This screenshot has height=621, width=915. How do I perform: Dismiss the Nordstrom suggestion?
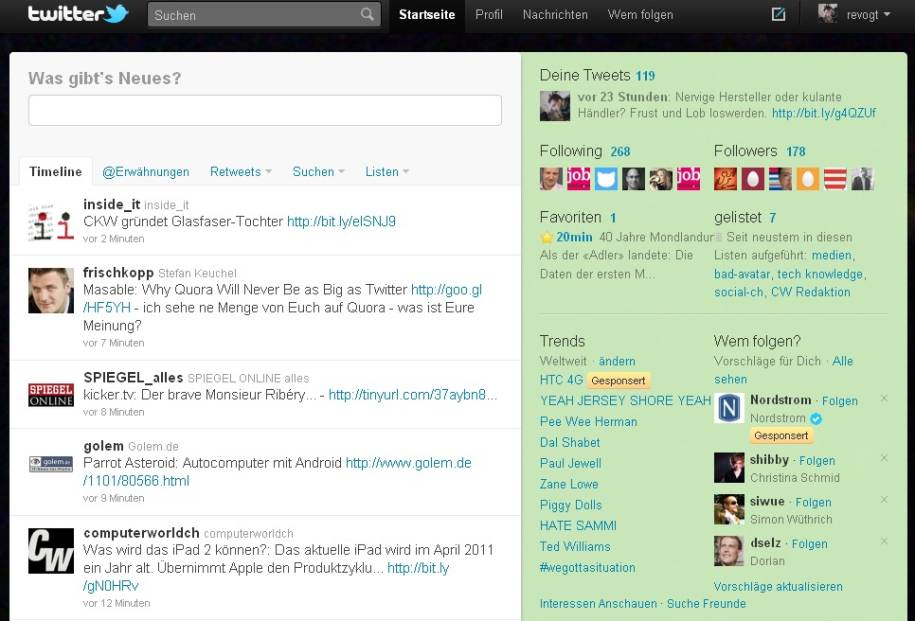(x=884, y=399)
